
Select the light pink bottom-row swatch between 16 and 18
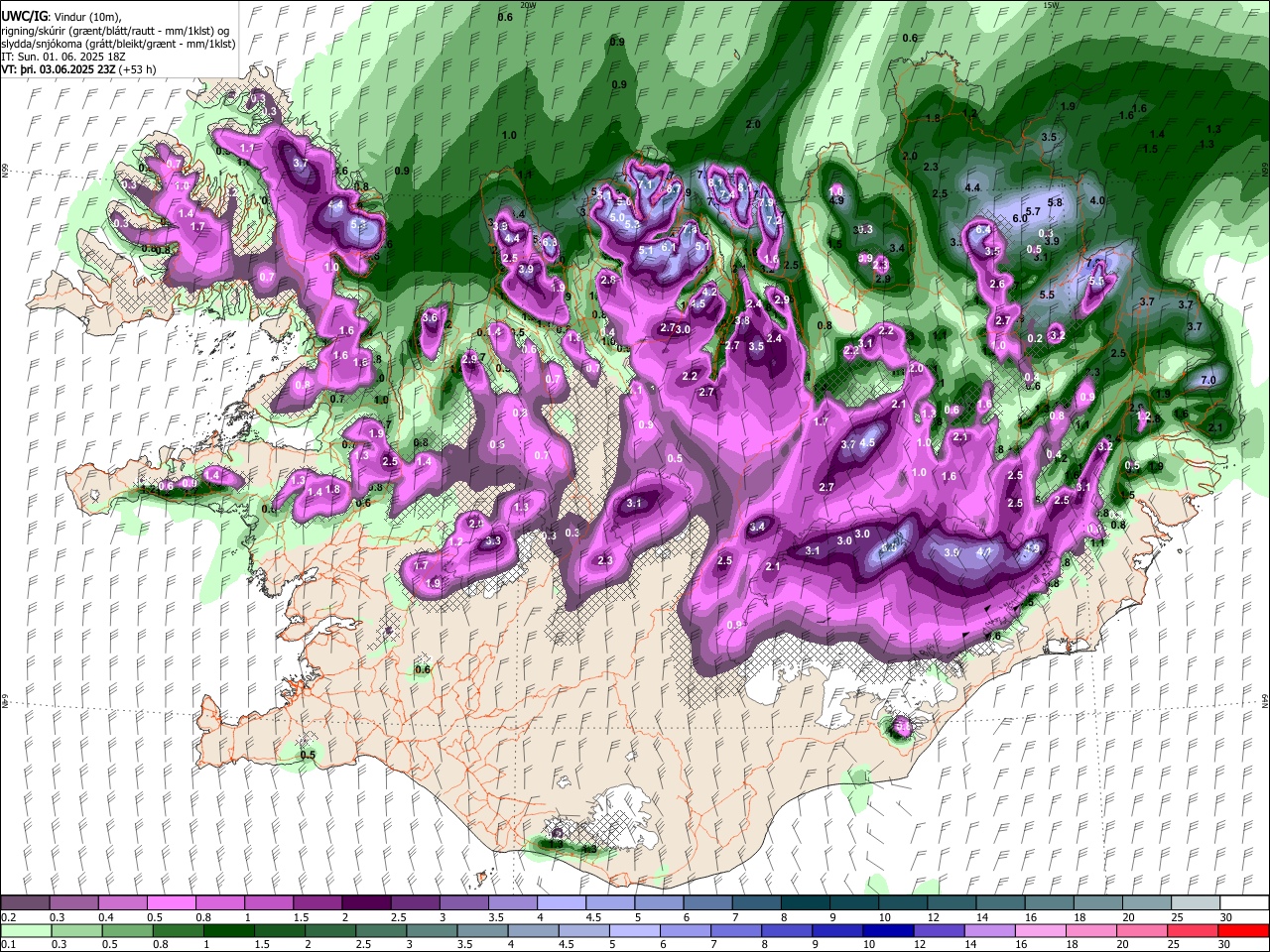click(x=1039, y=930)
